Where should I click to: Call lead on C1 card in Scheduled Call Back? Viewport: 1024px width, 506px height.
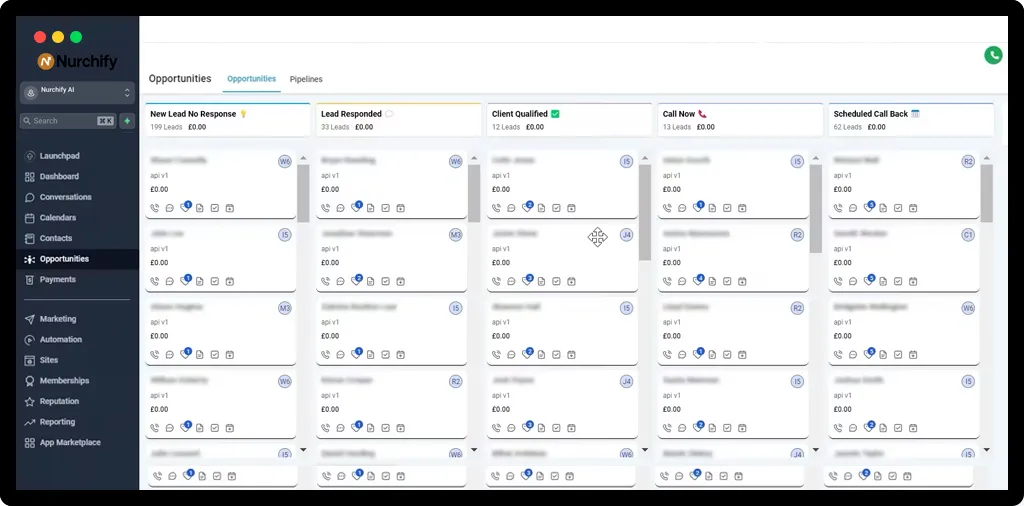pyautogui.click(x=839, y=281)
